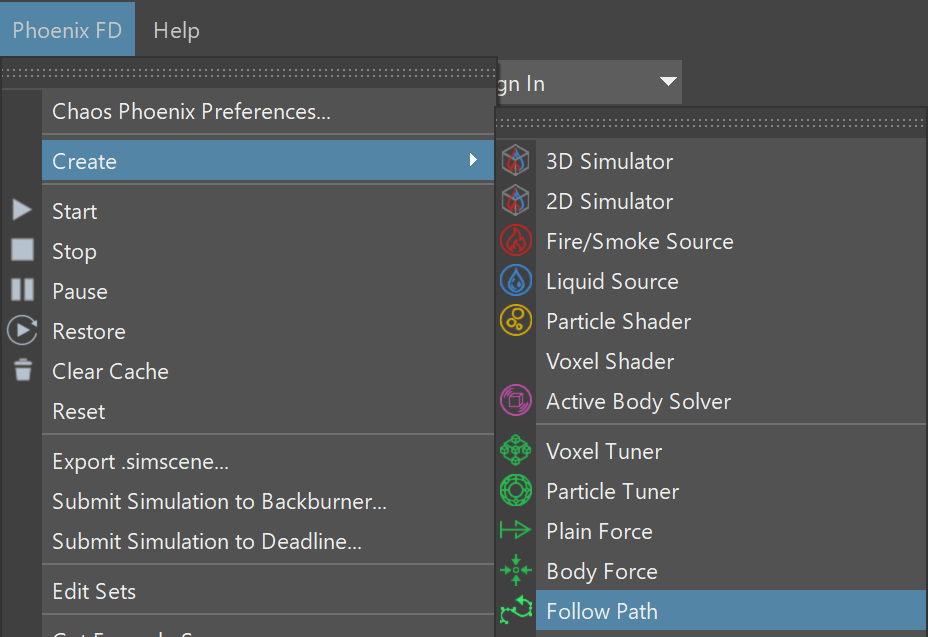Click the Follow Path curve icon

click(515, 610)
